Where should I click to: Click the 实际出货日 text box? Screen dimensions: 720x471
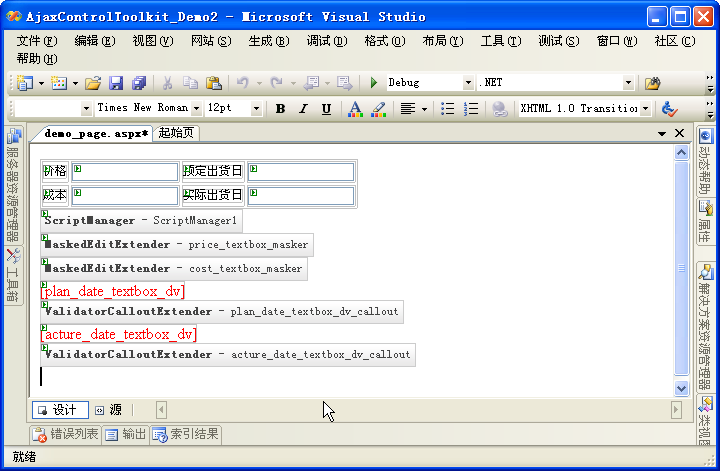(301, 196)
